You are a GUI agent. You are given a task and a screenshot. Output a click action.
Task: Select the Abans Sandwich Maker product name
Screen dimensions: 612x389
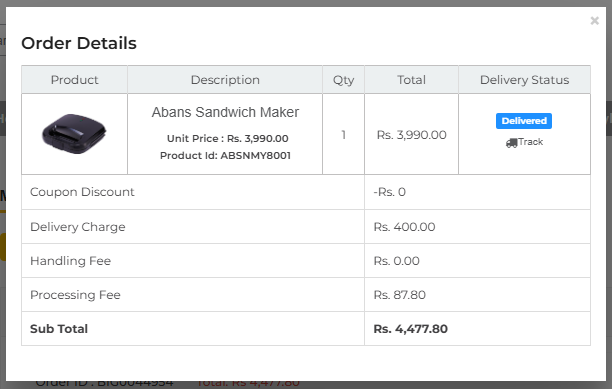225,112
